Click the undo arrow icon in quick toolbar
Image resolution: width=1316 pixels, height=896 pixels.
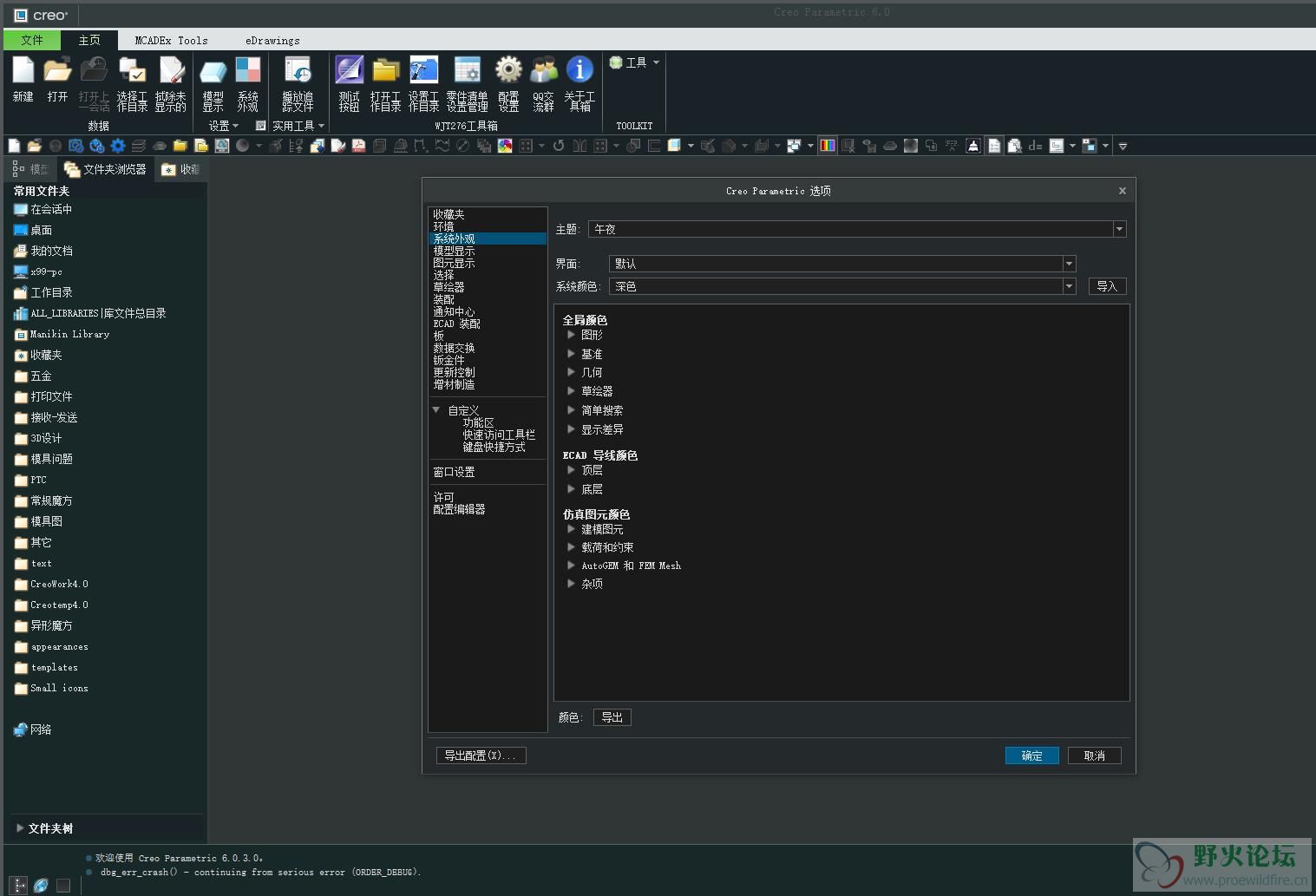[559, 146]
